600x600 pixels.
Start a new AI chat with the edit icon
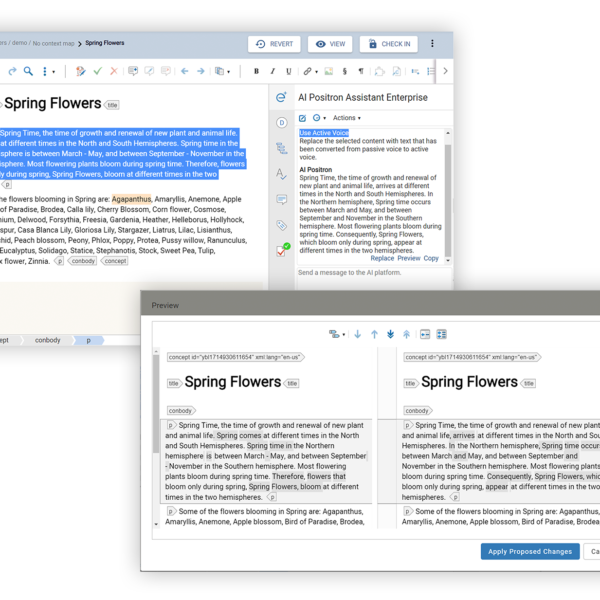(x=302, y=118)
